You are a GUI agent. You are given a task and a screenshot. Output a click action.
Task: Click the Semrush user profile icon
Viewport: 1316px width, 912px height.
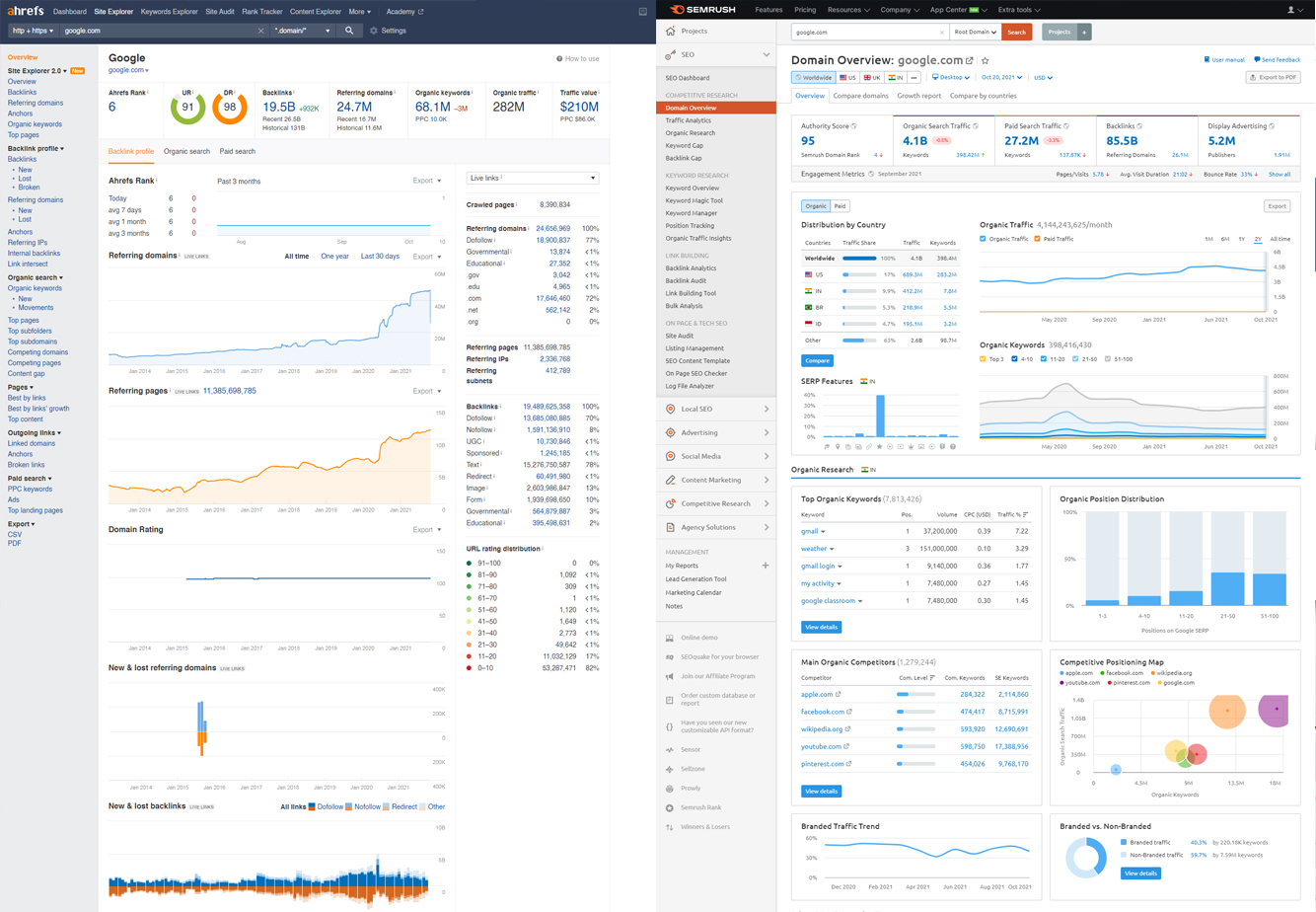tap(1291, 10)
